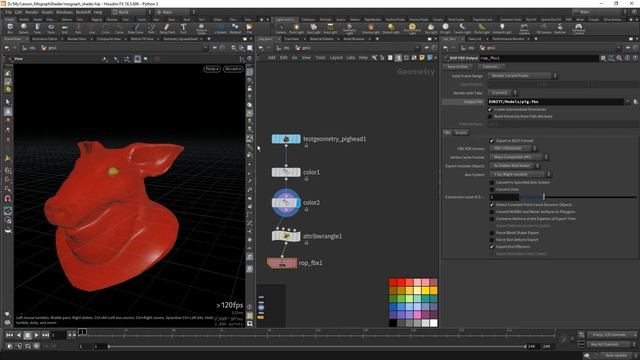The height and width of the screenshot is (360, 640).
Task: Select the Draw Curve shelf tool
Action: pos(136,28)
